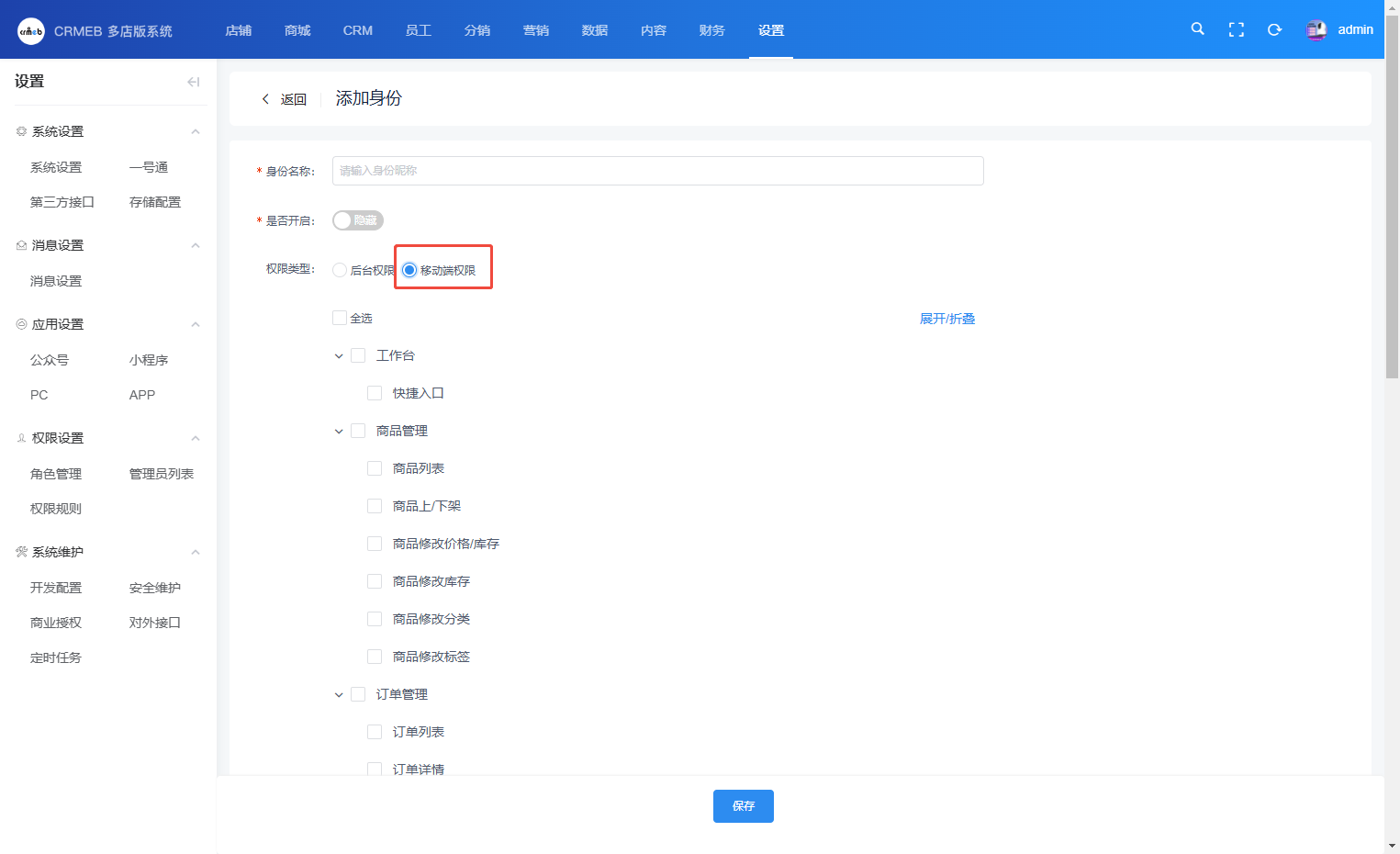Click the 系统维护 wrench icon in sidebar
1400x854 pixels.
21,552
